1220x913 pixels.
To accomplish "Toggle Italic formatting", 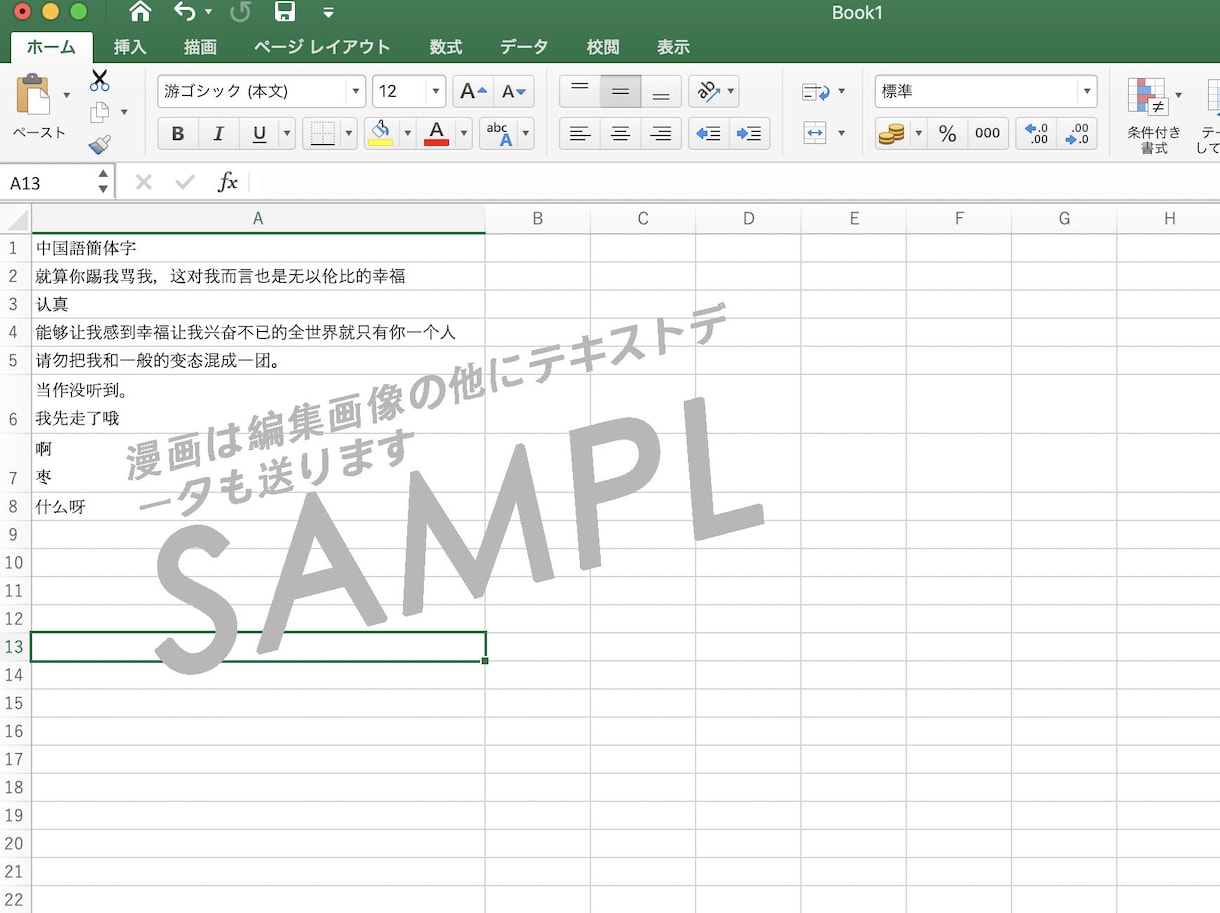I will 218,133.
